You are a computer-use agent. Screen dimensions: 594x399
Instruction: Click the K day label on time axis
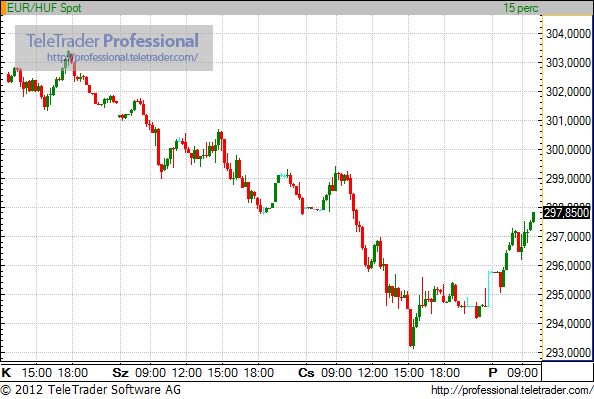(6, 373)
